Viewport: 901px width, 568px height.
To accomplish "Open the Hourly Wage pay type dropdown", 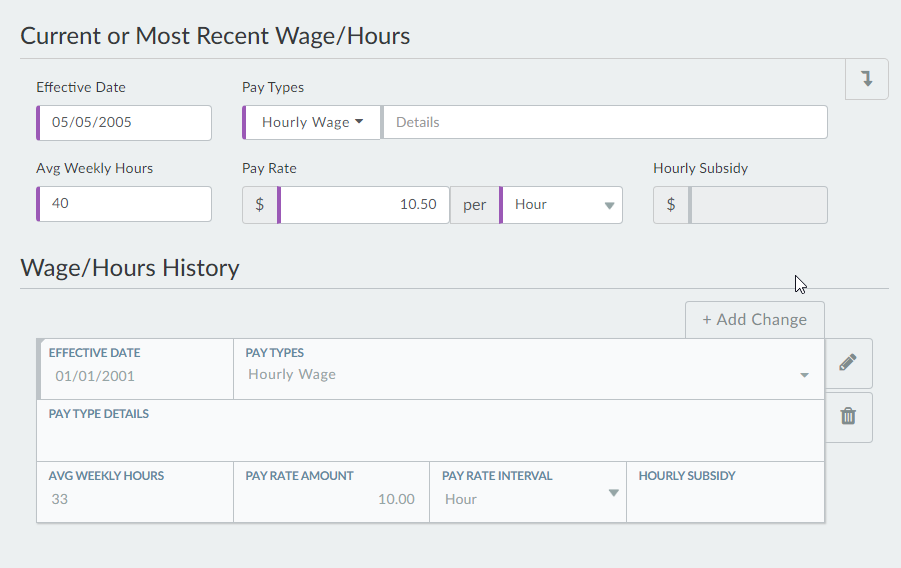I will pyautogui.click(x=312, y=123).
